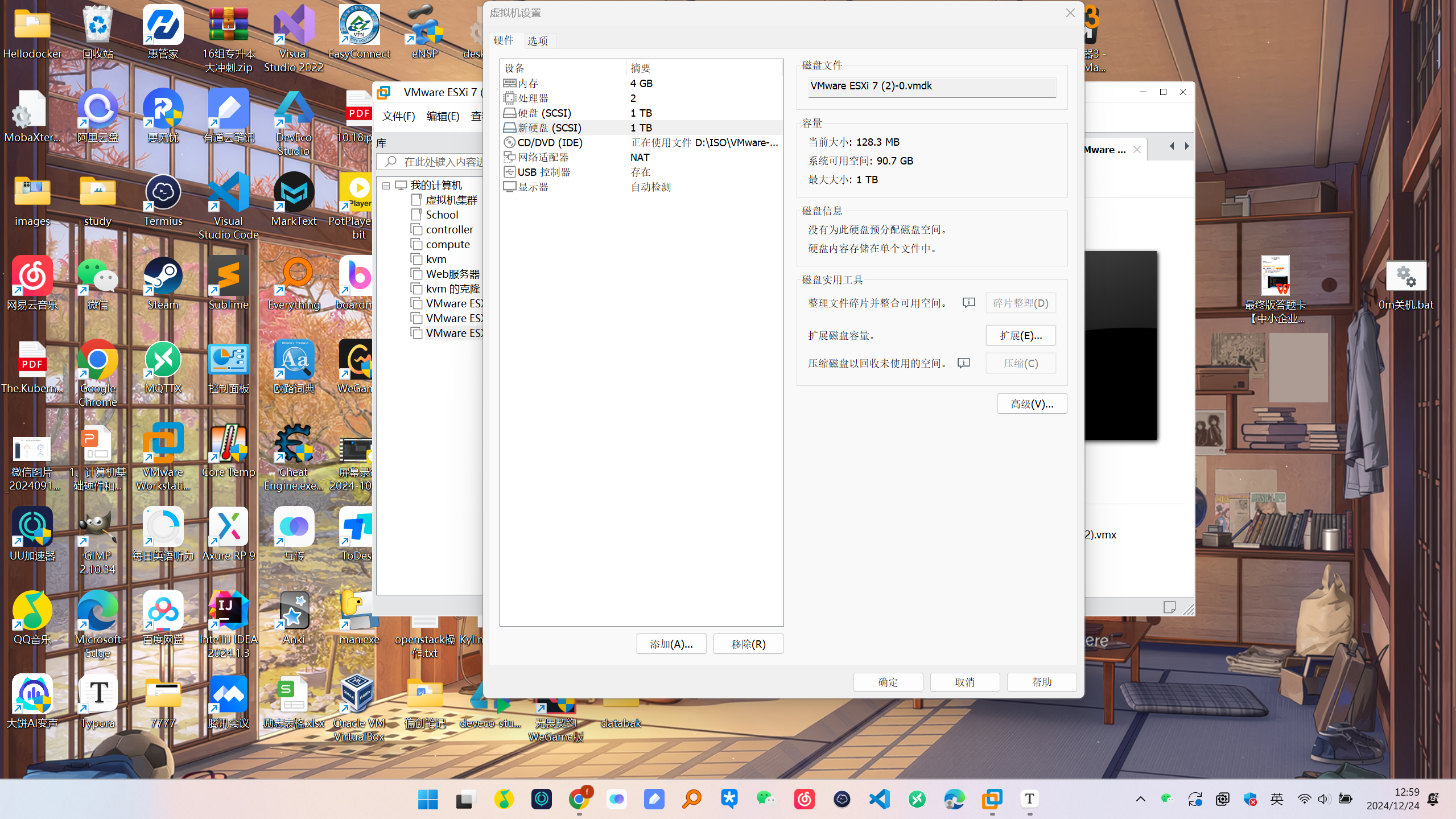1456x819 pixels.
Task: Click 确定 OK button
Action: coord(888,682)
